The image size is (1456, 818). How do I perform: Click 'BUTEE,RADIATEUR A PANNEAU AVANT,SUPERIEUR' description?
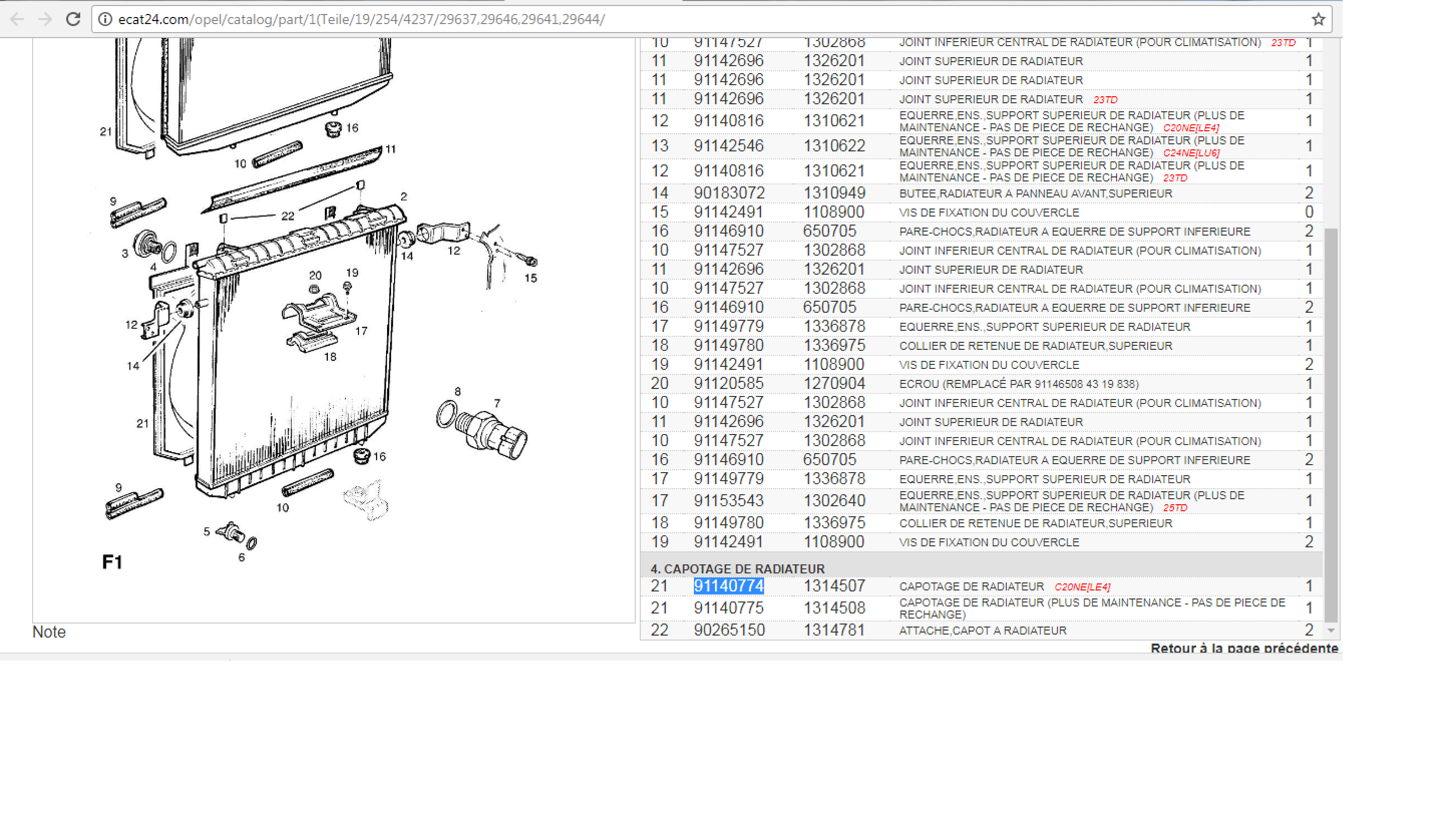tap(1035, 194)
